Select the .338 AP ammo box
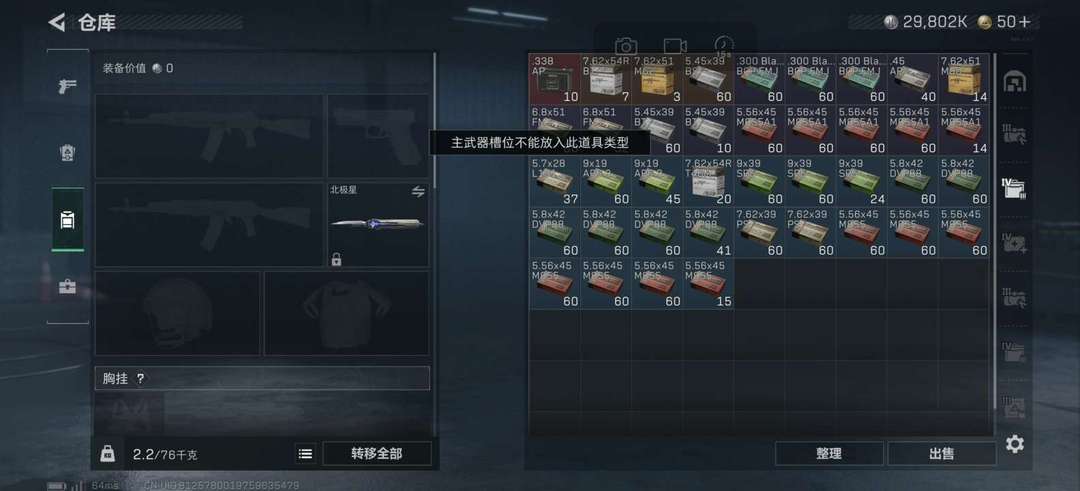Viewport: 1080px width, 491px height. 554,79
